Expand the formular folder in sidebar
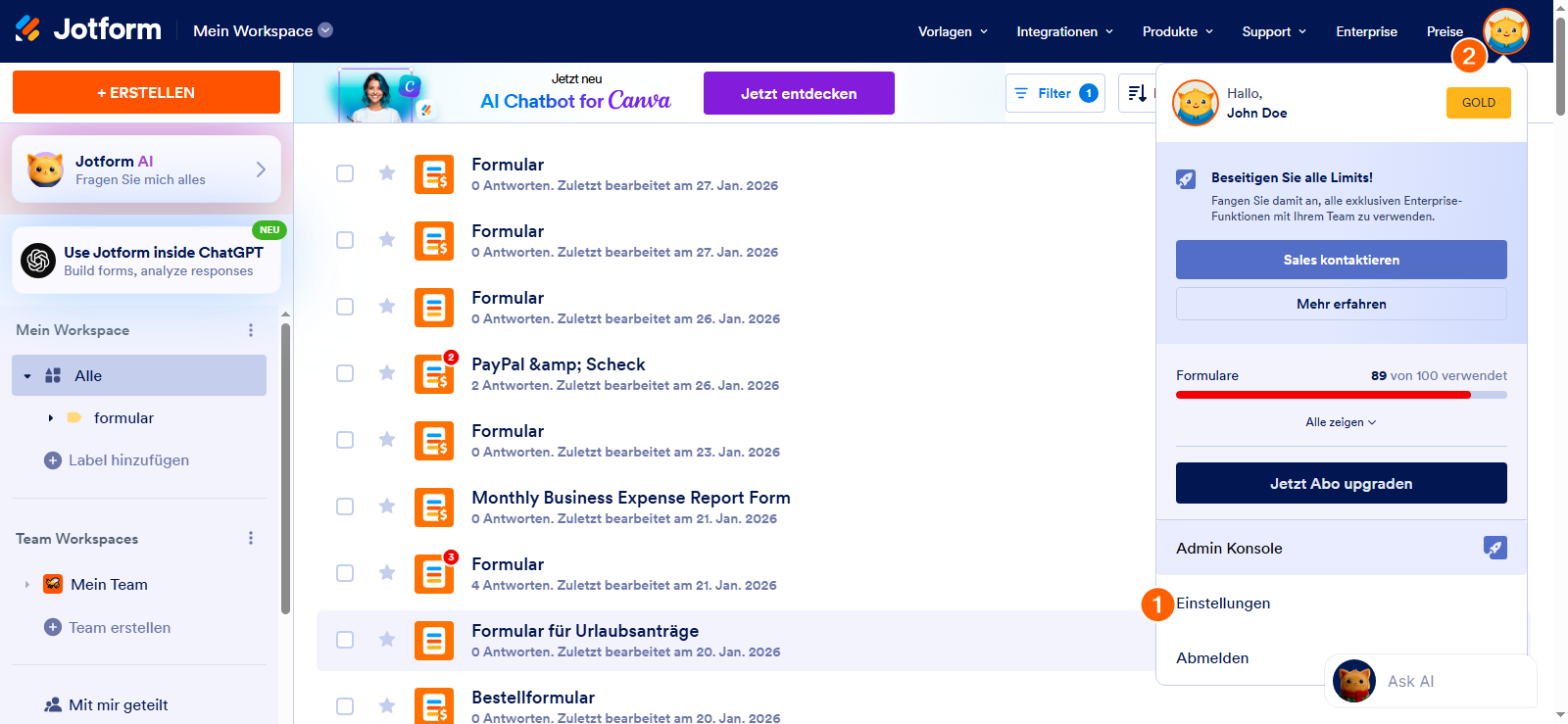 click(51, 418)
